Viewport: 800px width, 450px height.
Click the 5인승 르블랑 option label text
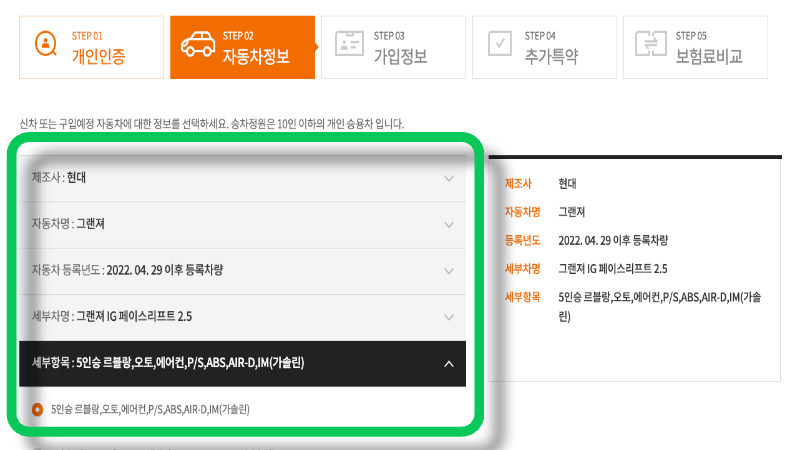150,409
